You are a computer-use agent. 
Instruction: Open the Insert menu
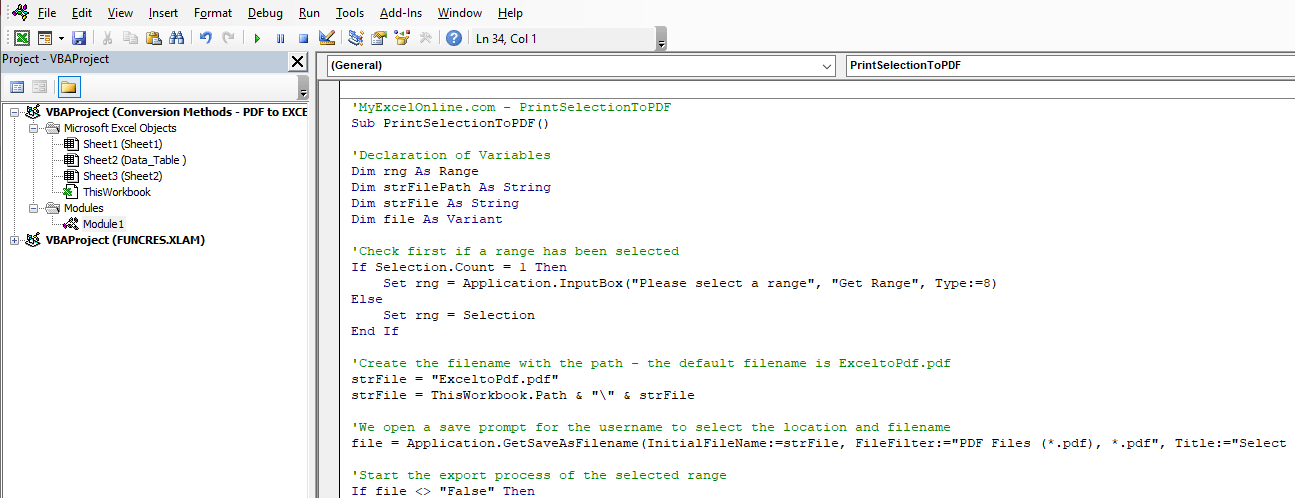[x=164, y=13]
